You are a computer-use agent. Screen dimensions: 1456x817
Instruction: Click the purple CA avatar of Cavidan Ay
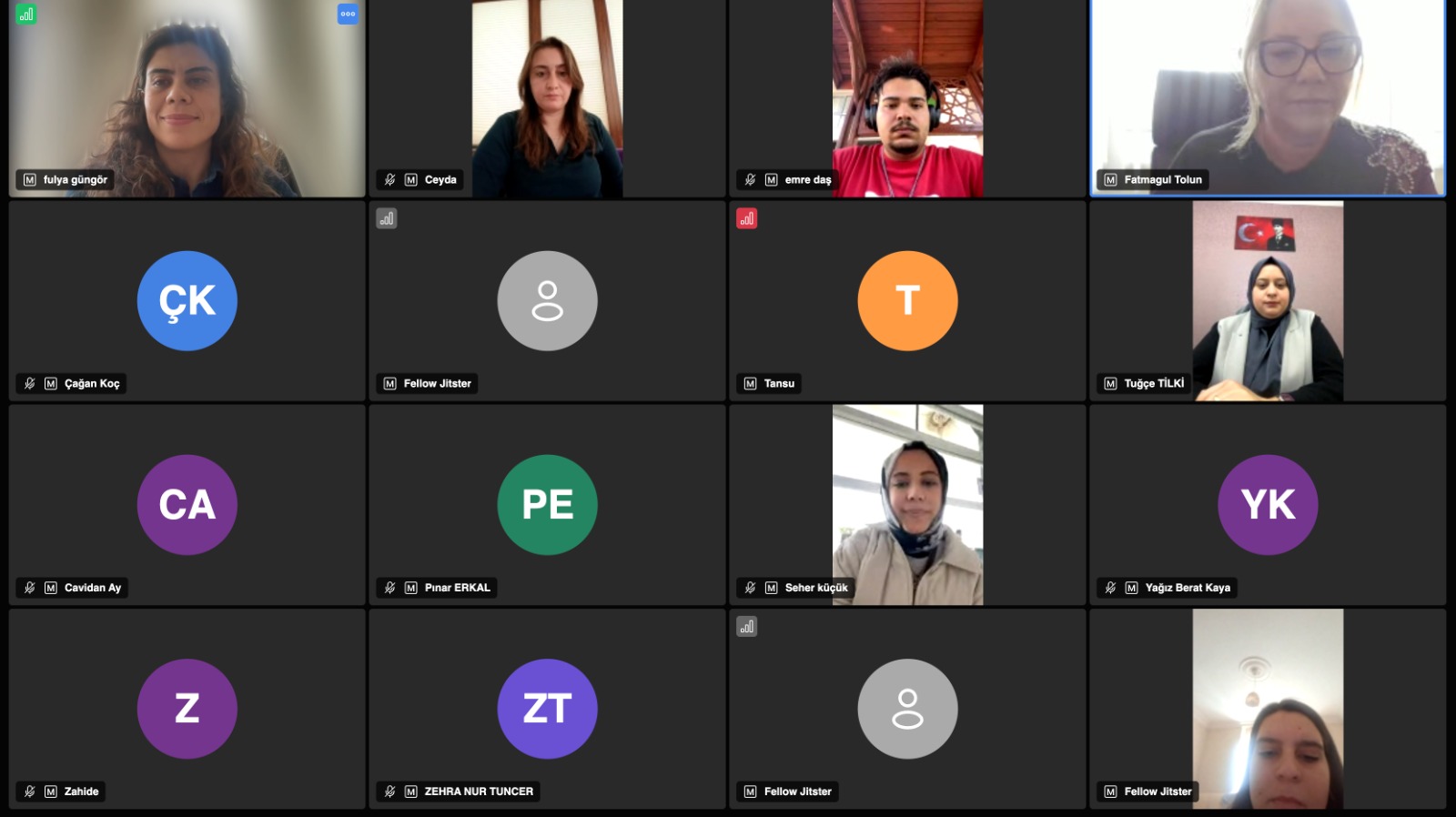(187, 505)
